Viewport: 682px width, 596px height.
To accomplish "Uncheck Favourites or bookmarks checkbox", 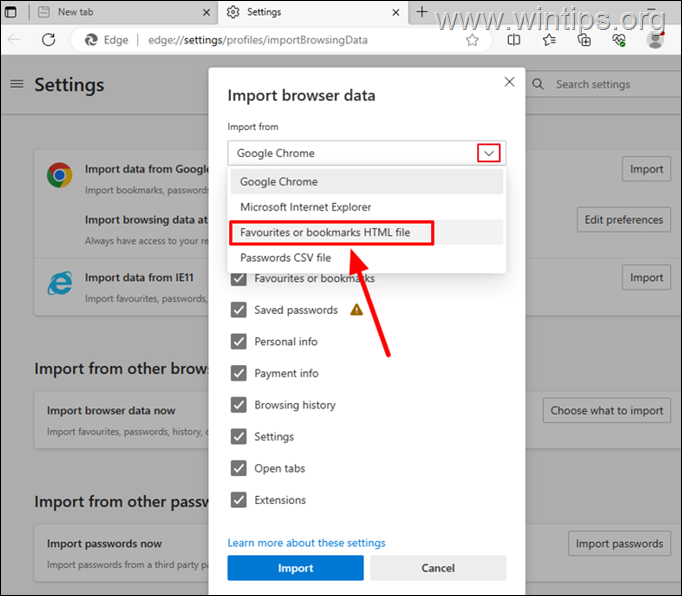I will [x=238, y=278].
